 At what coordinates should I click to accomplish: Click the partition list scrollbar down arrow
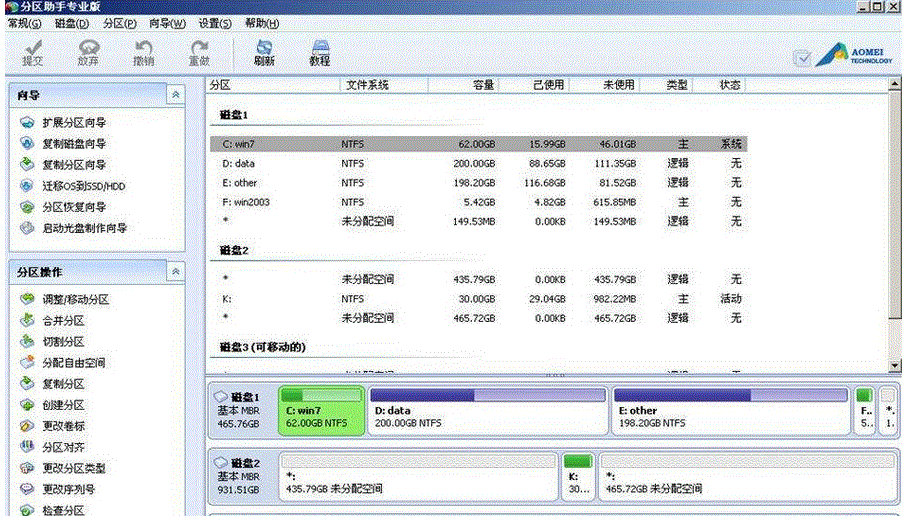click(895, 366)
